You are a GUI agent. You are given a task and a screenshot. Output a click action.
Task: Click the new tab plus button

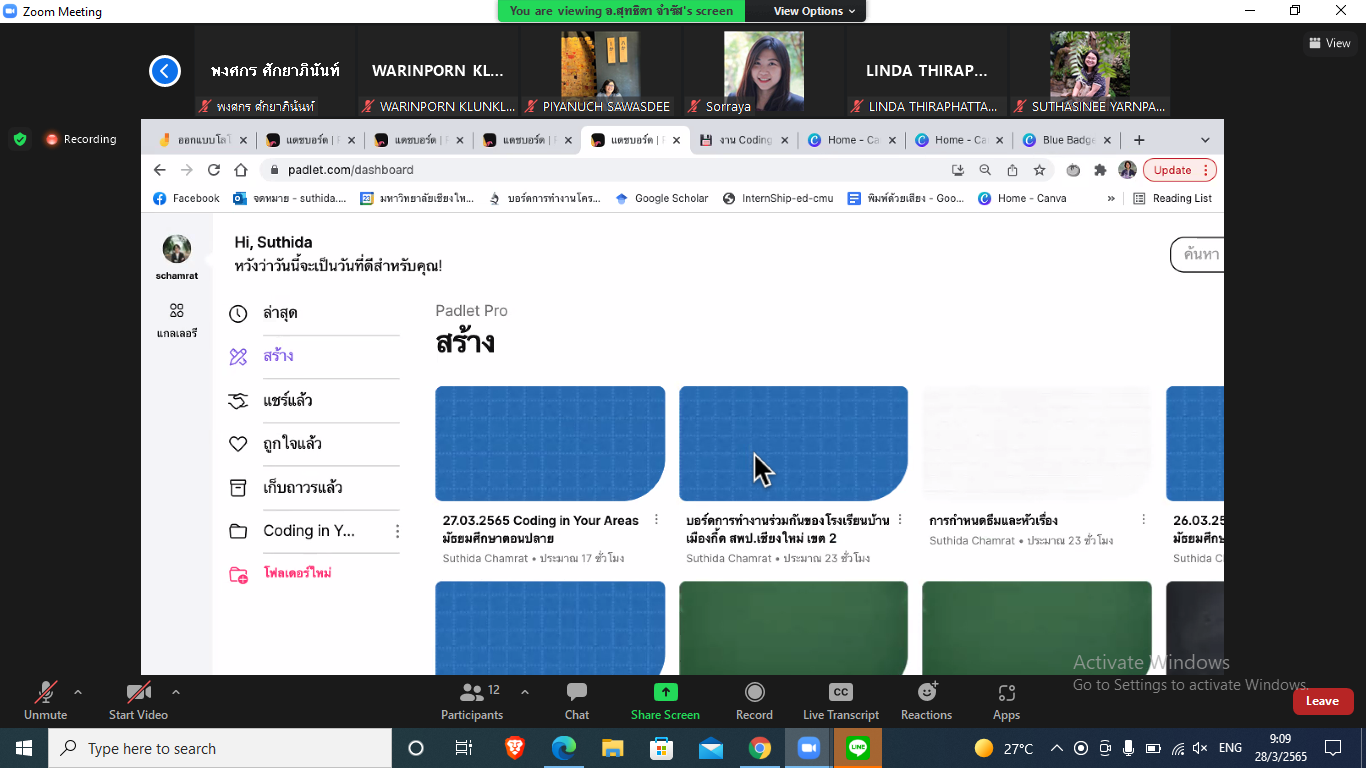tap(1139, 140)
